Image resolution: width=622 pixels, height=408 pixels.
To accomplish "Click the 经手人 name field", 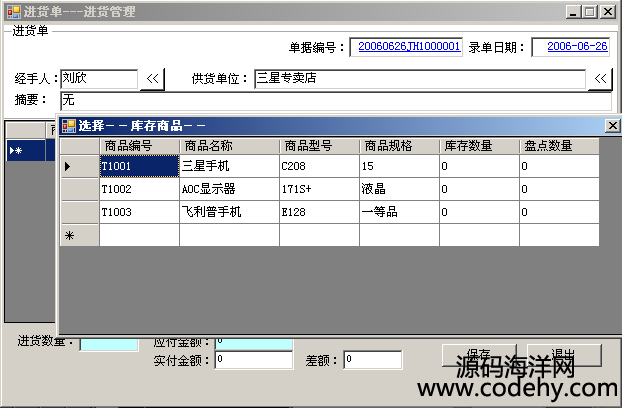I will point(98,79).
